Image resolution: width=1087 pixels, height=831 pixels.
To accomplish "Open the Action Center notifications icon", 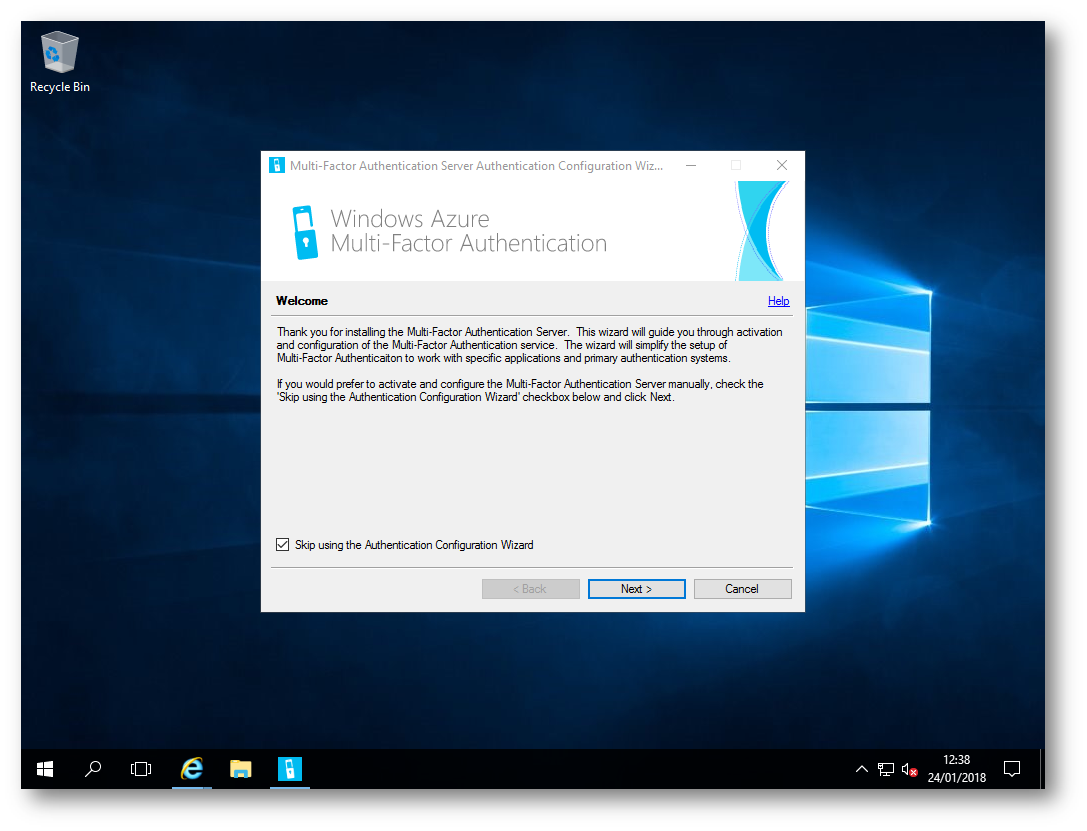I will click(x=1012, y=769).
